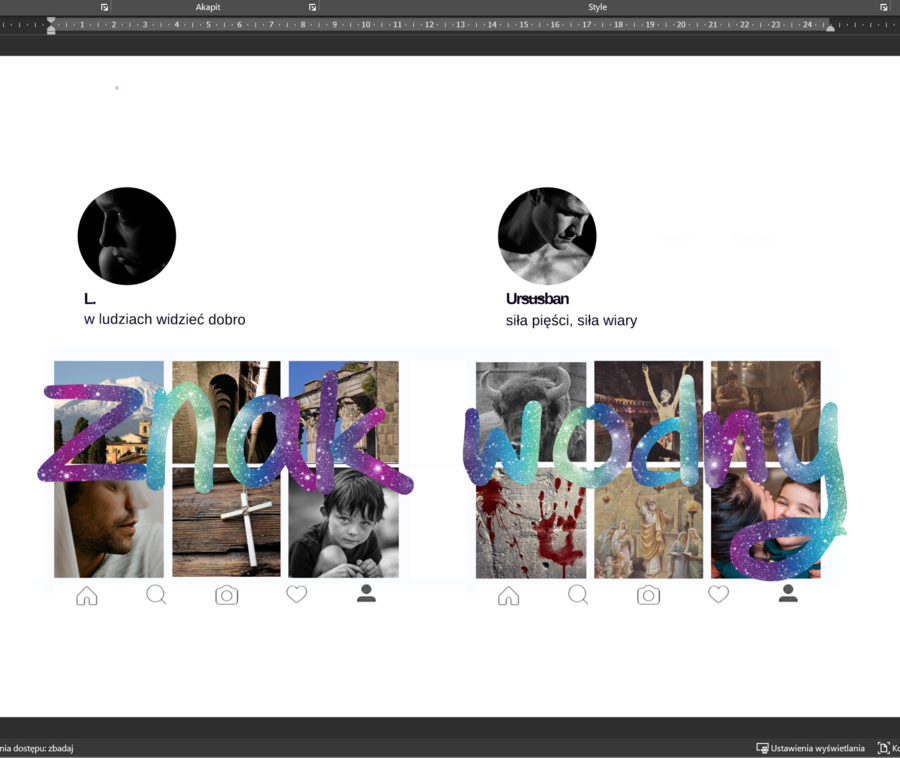The width and height of the screenshot is (900, 758).
Task: Click the camera icon in the right mockup
Action: pos(648,594)
